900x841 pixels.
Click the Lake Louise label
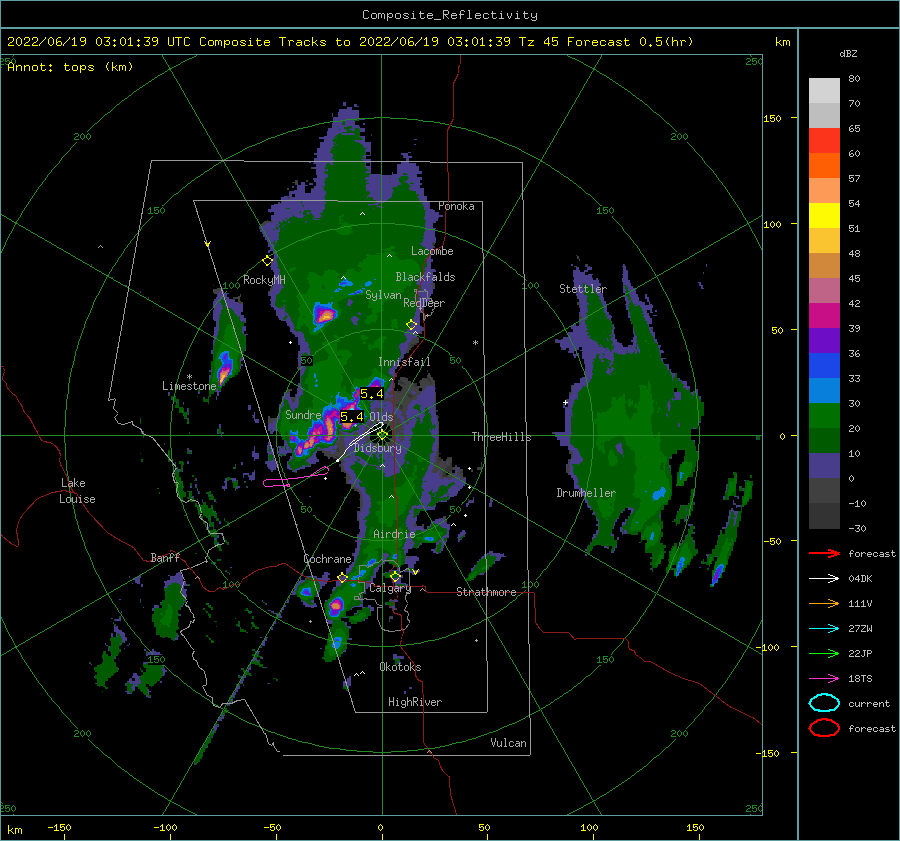point(77,491)
